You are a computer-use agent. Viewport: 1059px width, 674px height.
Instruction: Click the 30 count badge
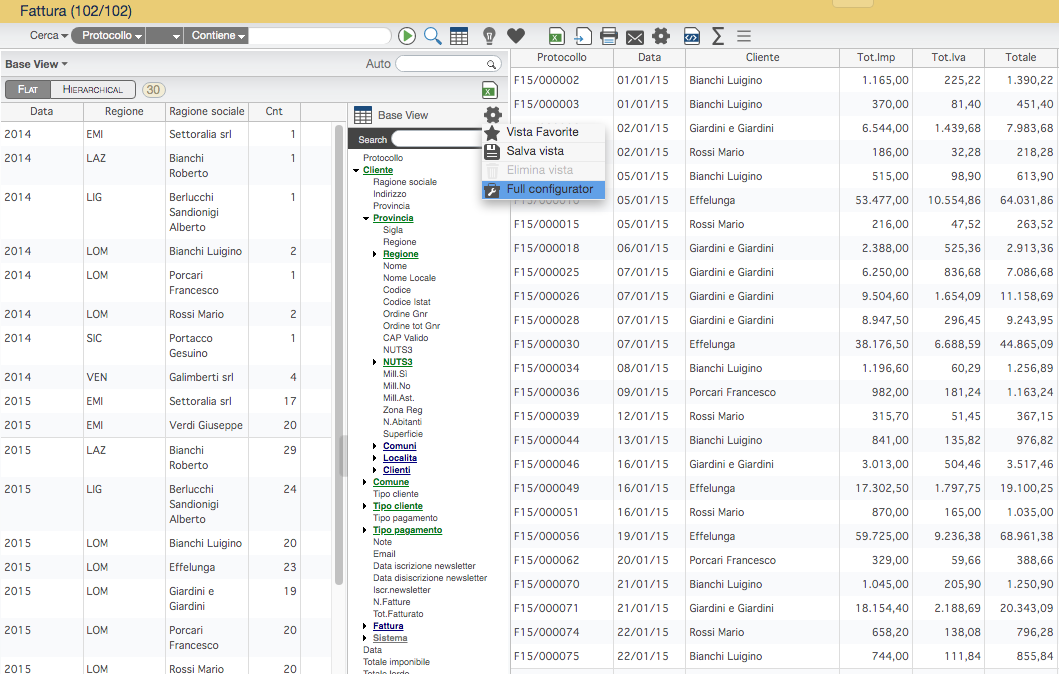pos(153,90)
